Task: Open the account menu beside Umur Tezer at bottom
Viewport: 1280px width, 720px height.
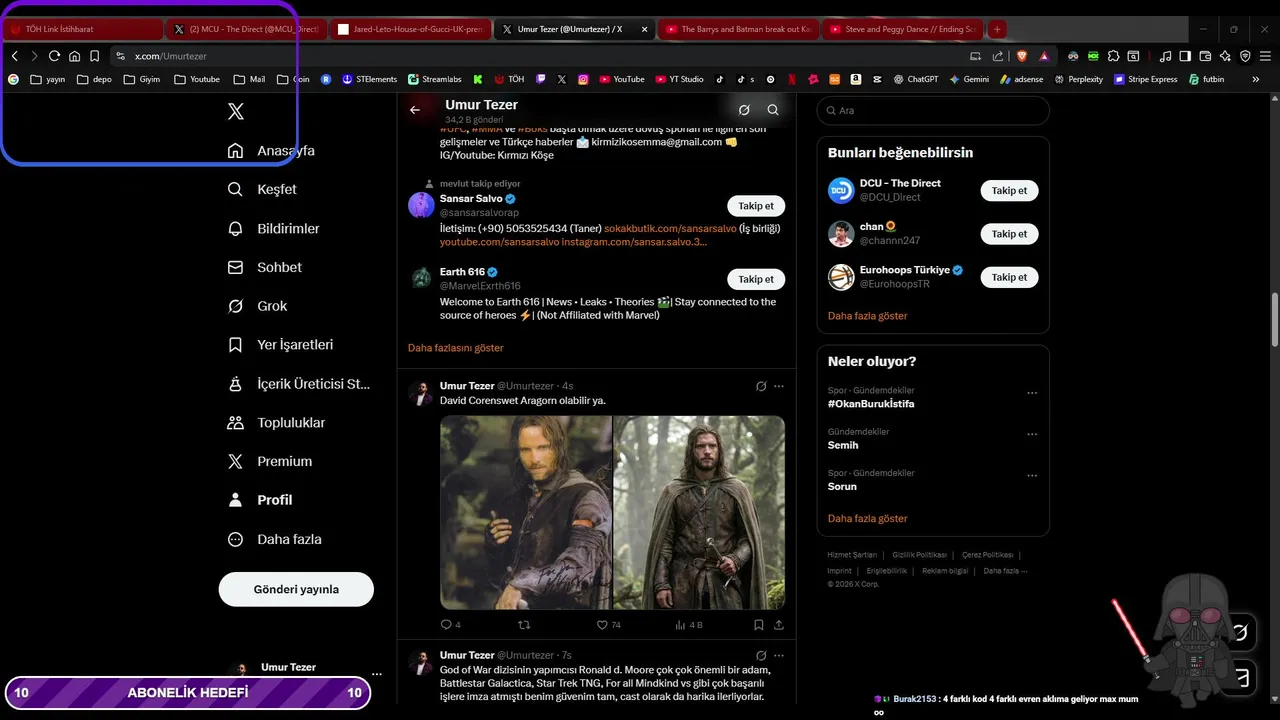Action: click(x=377, y=674)
